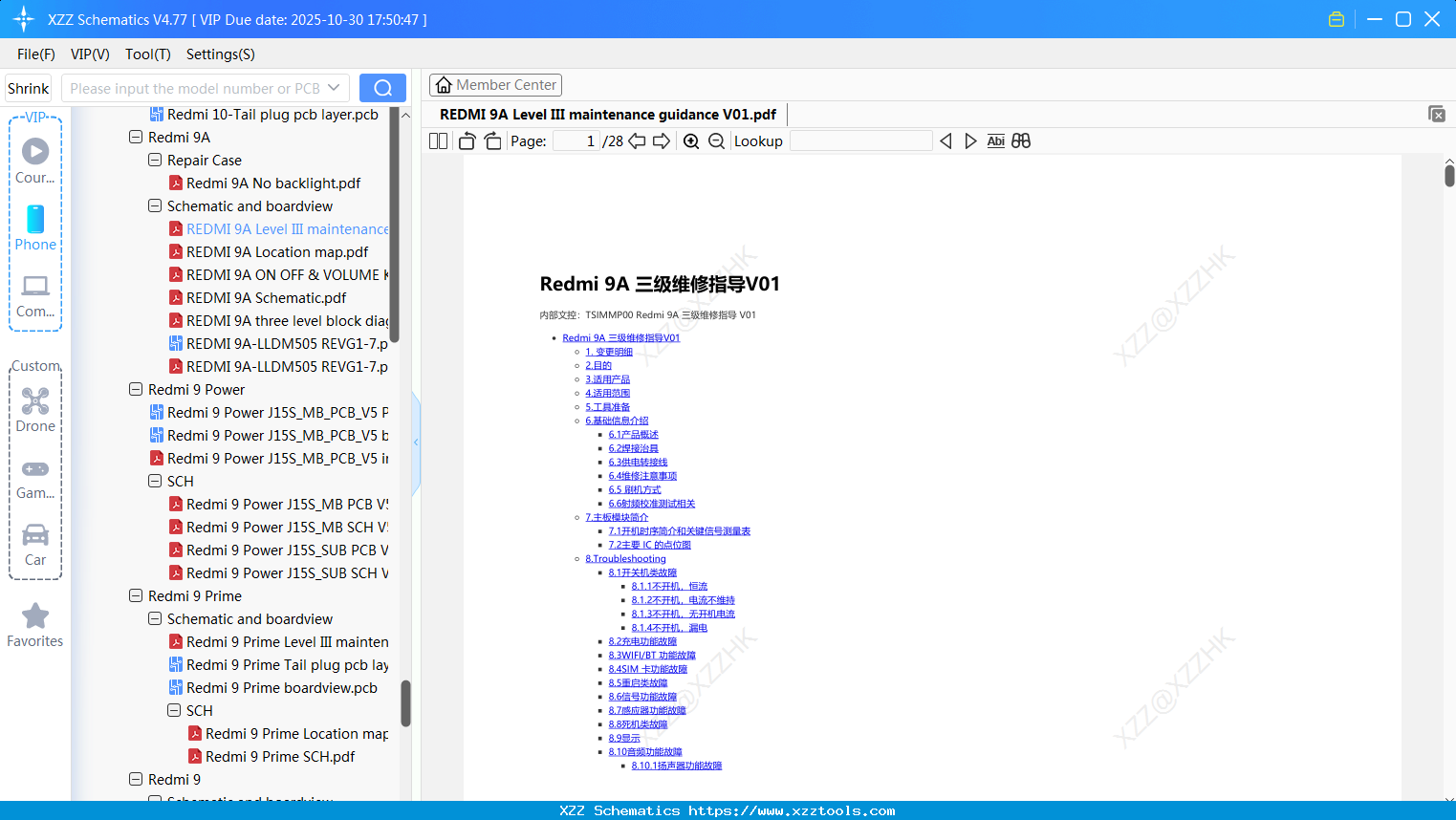Zoom out of the PDF
The height and width of the screenshot is (820, 1456).
(x=716, y=141)
